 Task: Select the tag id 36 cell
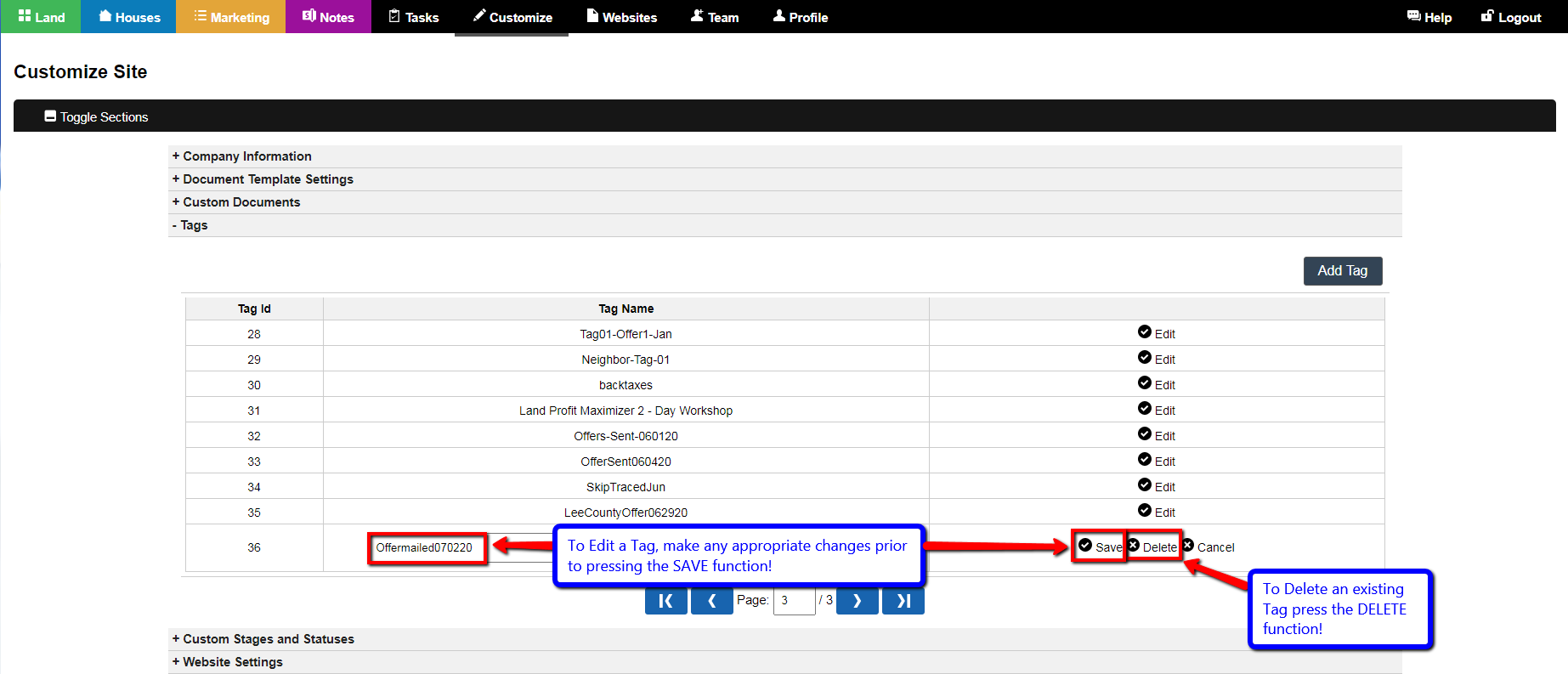tap(254, 547)
